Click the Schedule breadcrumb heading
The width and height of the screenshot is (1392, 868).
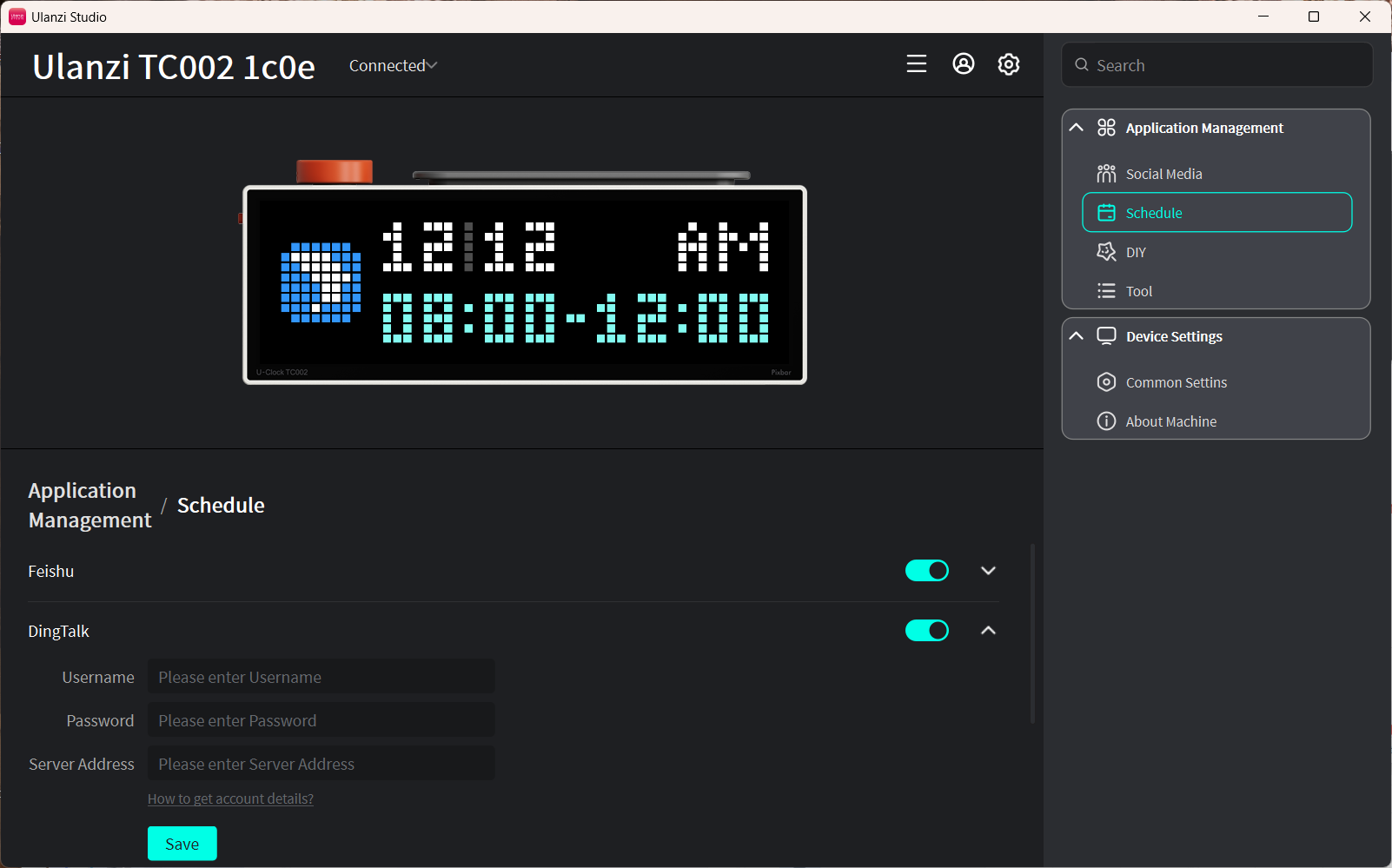pyautogui.click(x=221, y=506)
